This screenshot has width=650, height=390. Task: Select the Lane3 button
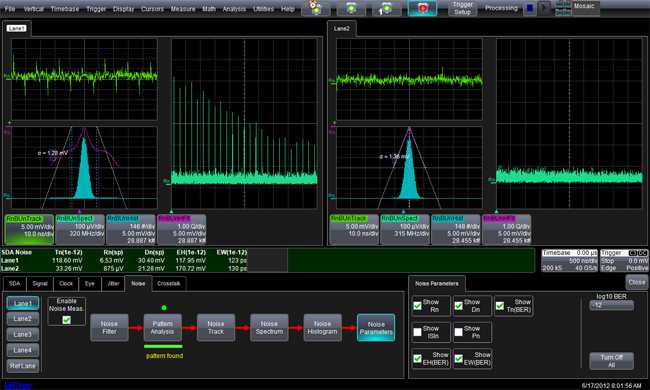tap(23, 334)
